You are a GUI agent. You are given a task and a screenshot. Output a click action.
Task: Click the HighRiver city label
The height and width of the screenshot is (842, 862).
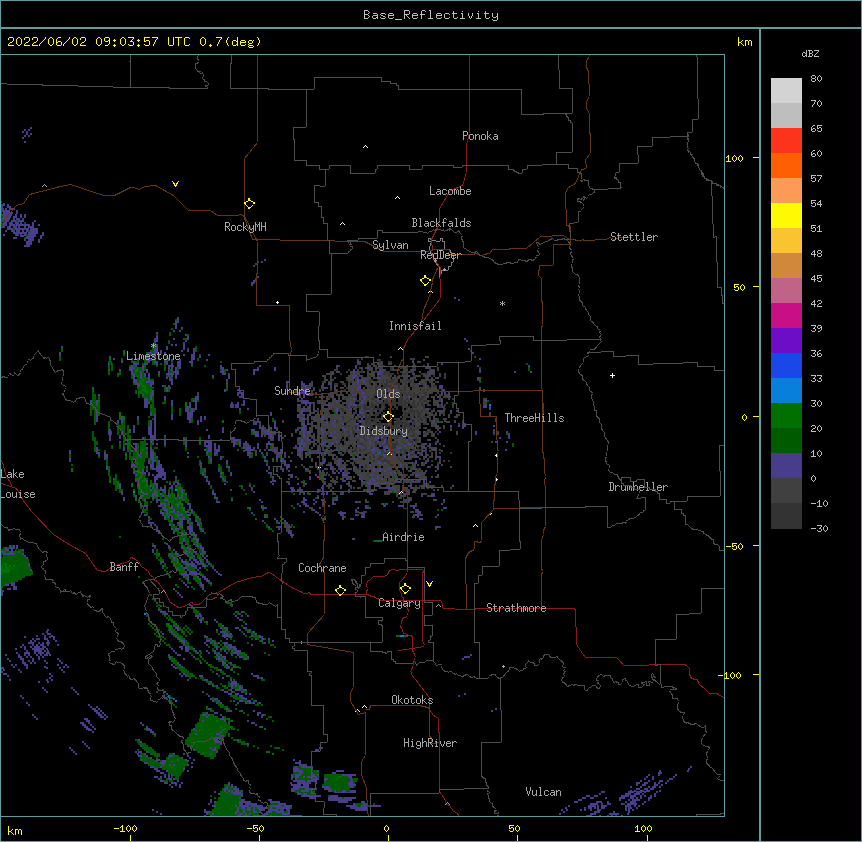point(430,743)
